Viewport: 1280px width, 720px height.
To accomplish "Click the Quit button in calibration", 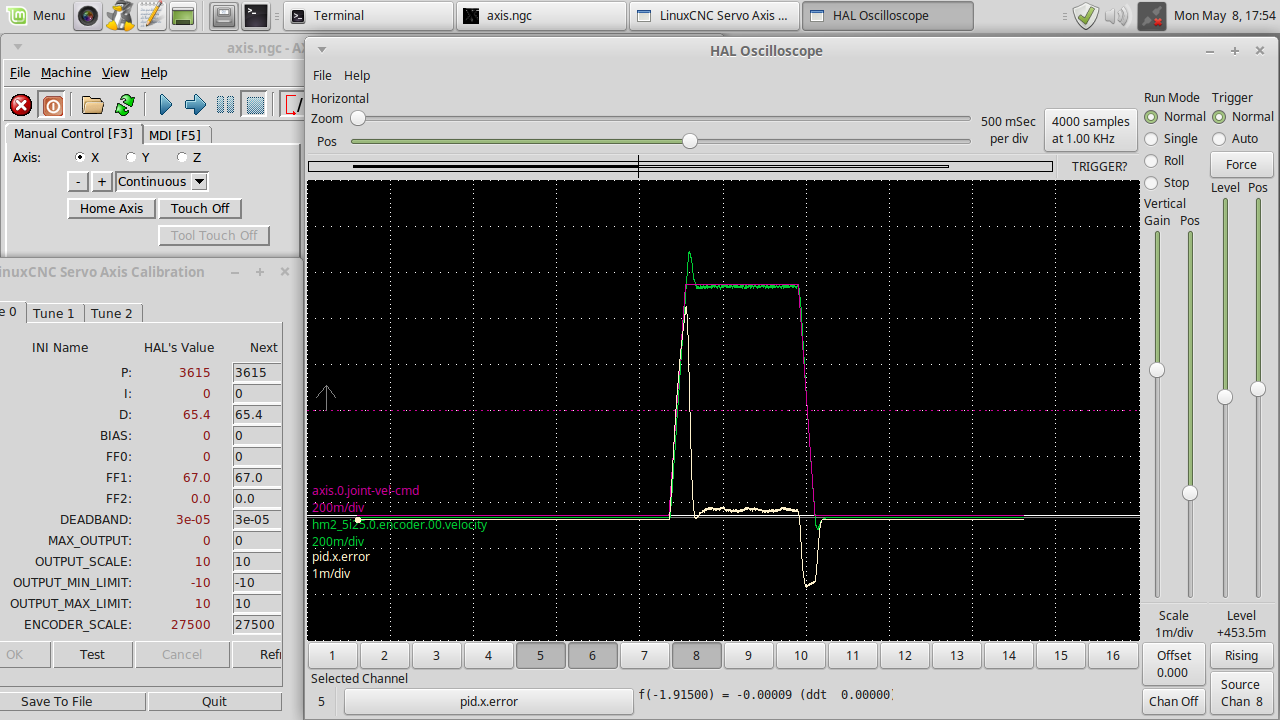I will 214,701.
